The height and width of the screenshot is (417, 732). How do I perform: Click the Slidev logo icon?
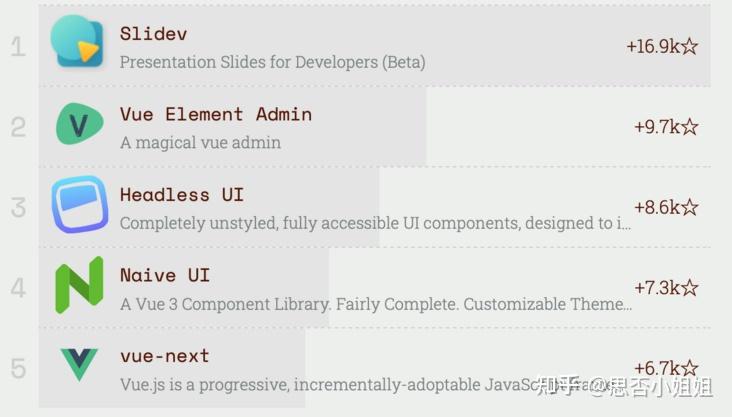77,42
